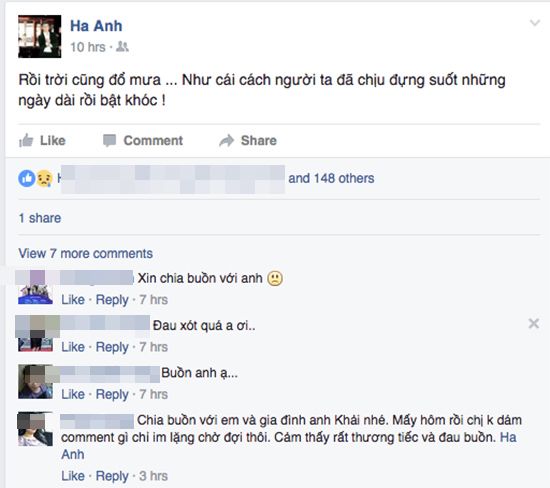Open the sad reaction emoji icon
Viewport: 550px width, 488px height.
click(x=44, y=179)
